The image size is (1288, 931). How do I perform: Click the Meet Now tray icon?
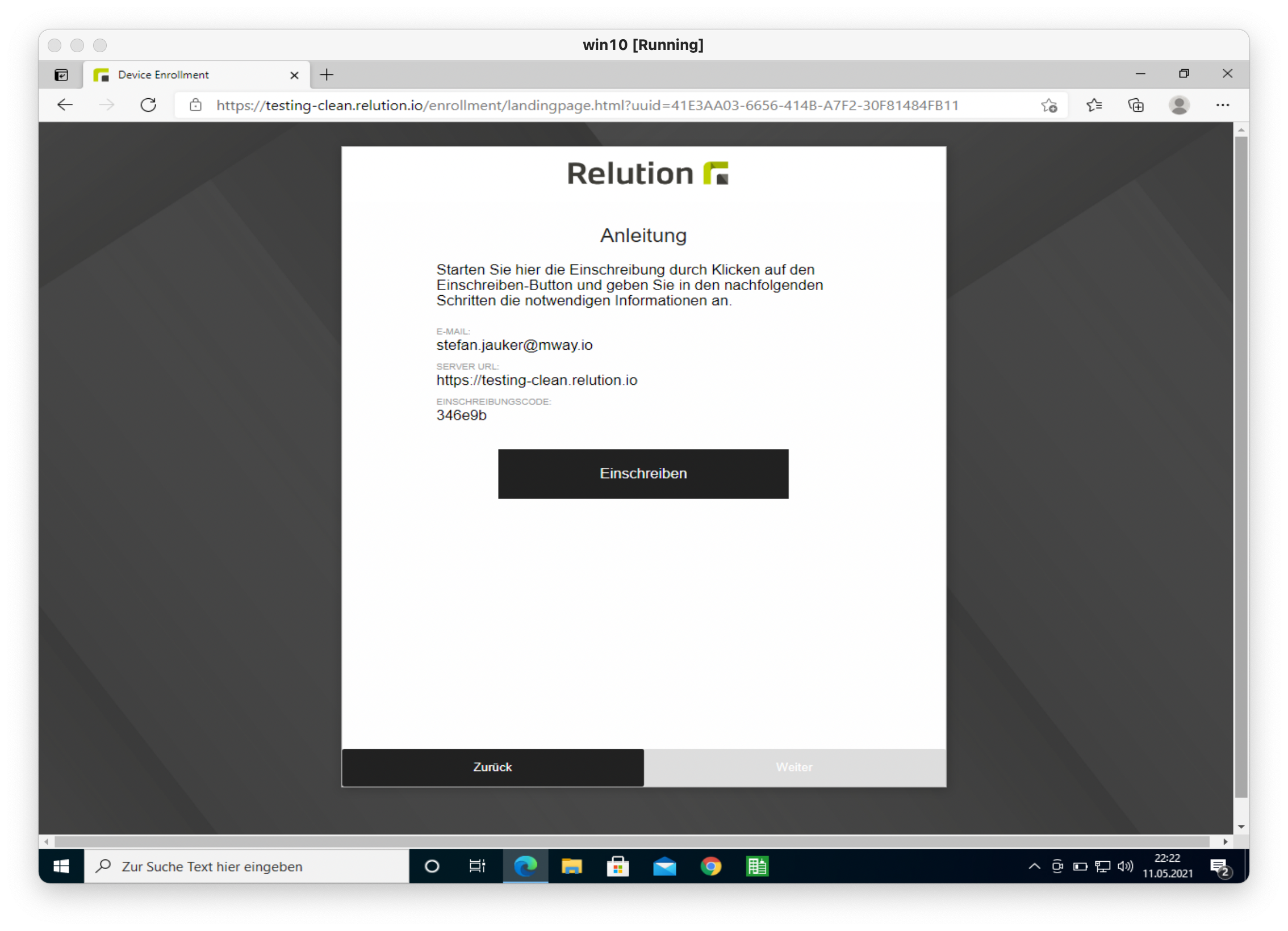(1057, 866)
